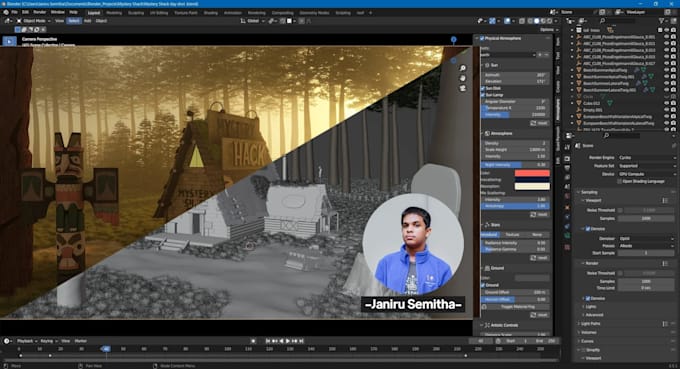This screenshot has height=369, width=680.
Task: Toggle the Physical Atmosphere checkbox
Action: [x=482, y=38]
